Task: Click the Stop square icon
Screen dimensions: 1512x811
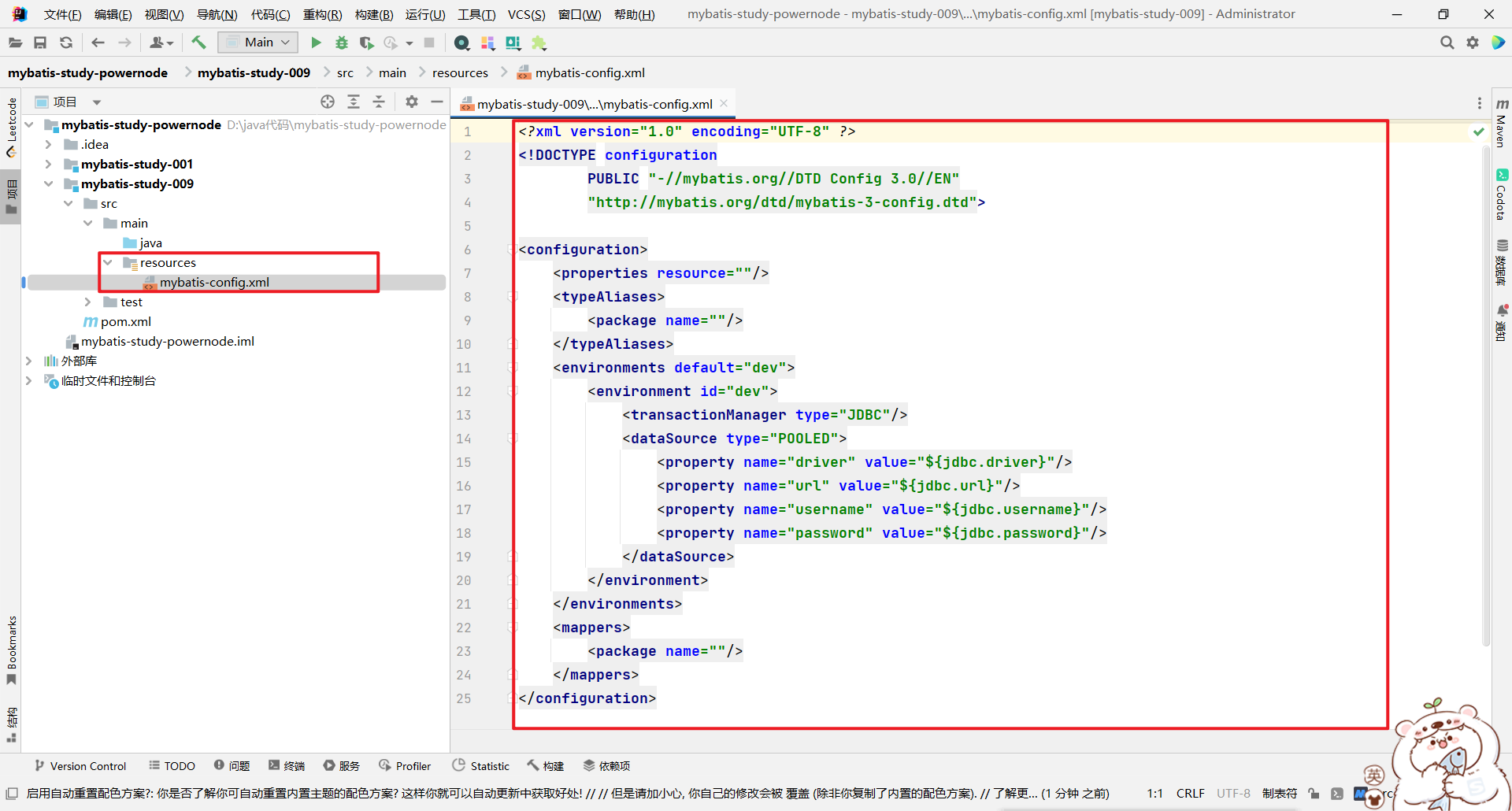Action: click(429, 43)
